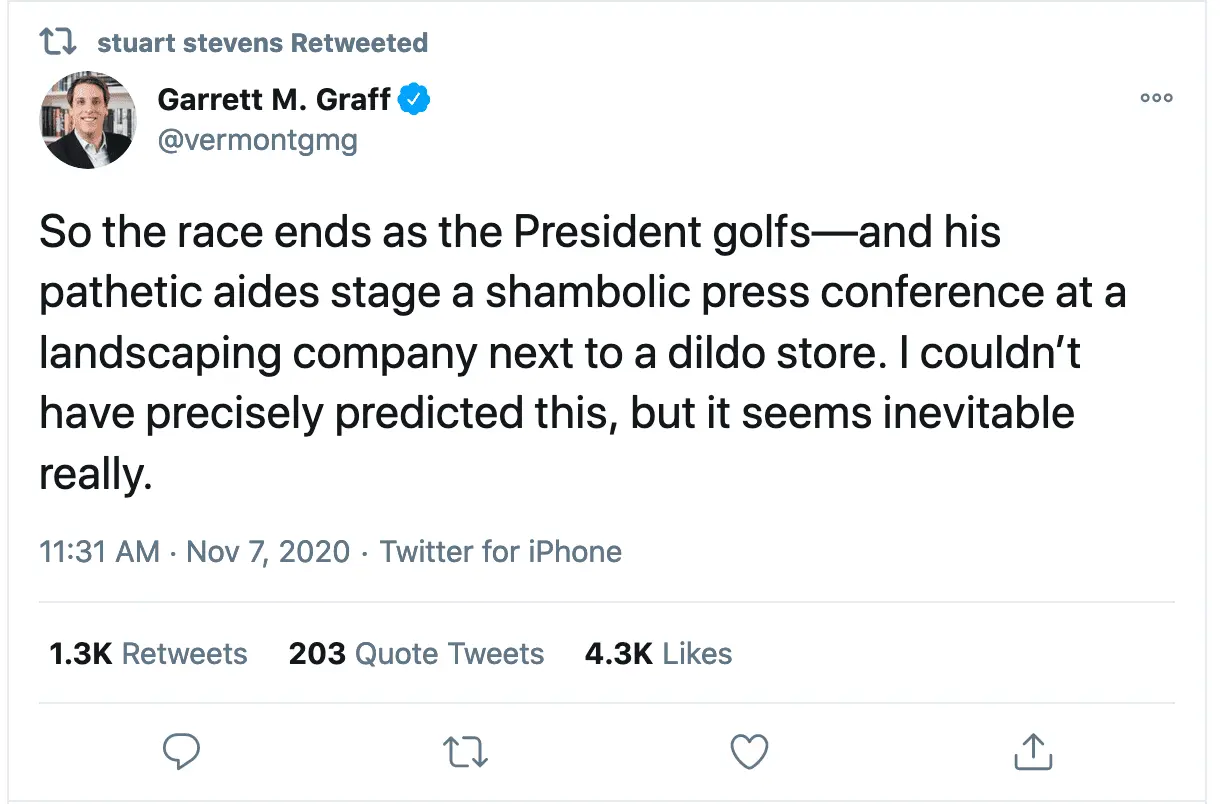1220x804 pixels.
Task: Open the Garrett M. Graff display name
Action: (x=274, y=99)
